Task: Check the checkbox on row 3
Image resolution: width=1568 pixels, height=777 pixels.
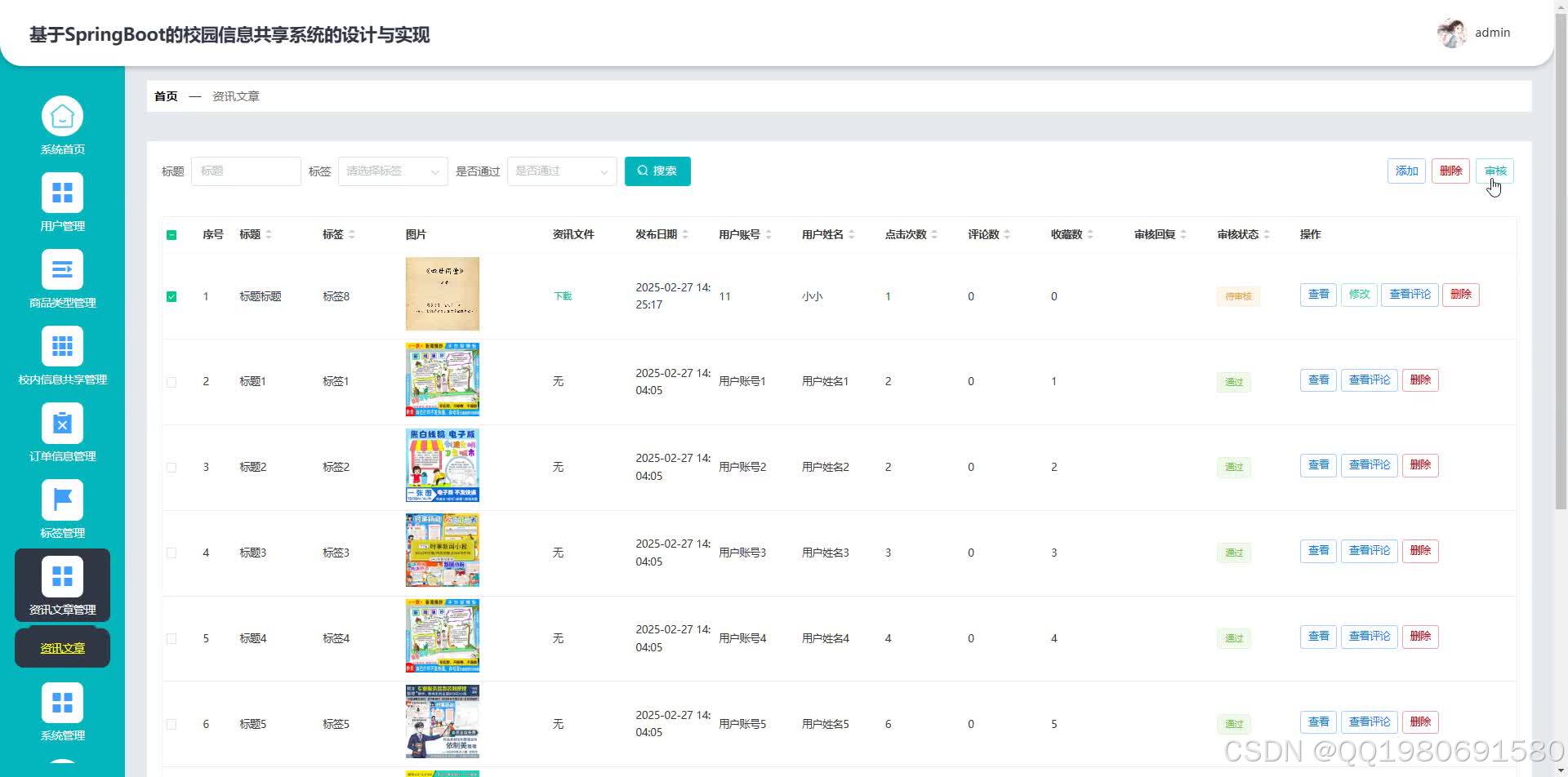Action: (x=171, y=467)
